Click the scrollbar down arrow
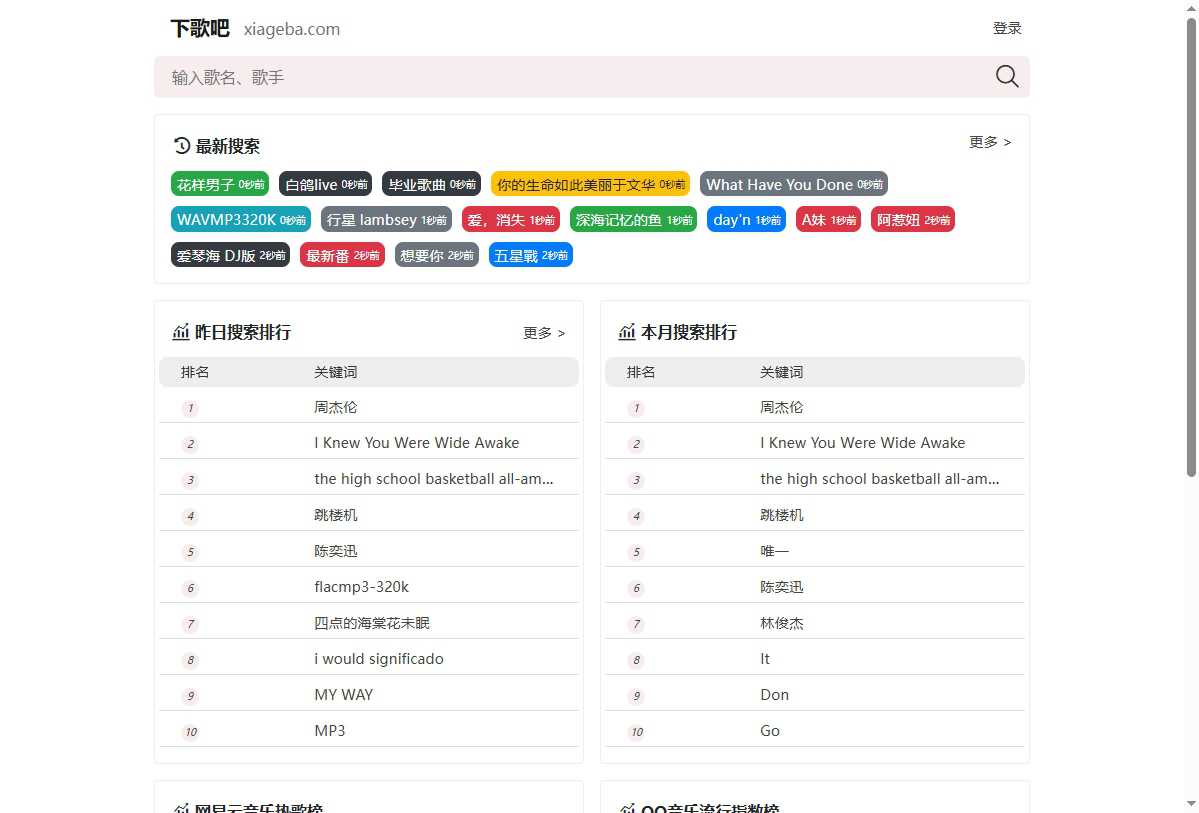The width and height of the screenshot is (1199, 813). coord(1191,806)
